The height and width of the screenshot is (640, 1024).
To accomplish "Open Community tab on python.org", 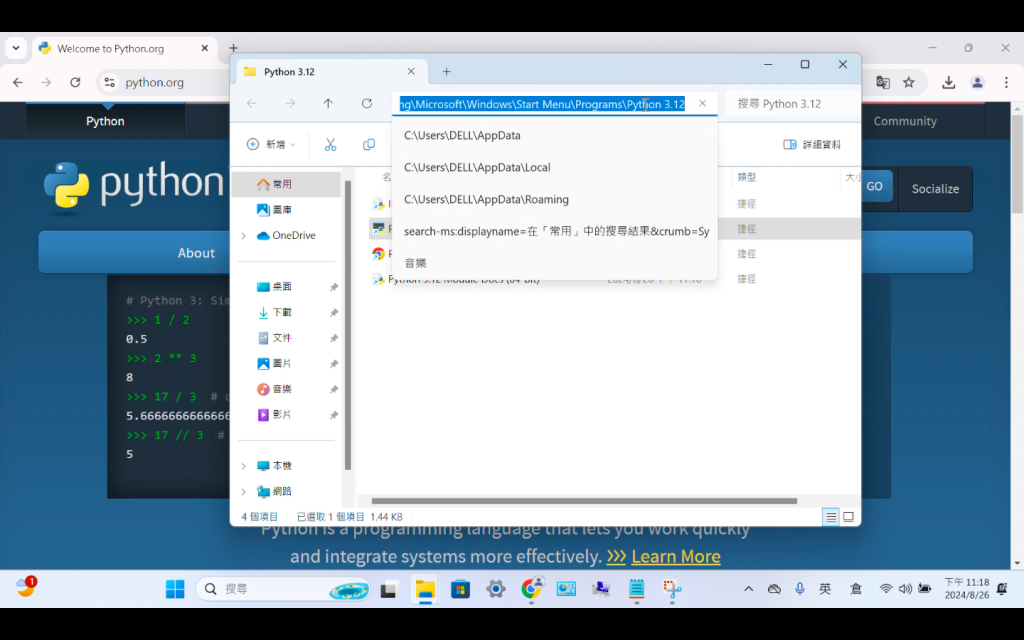I will (904, 121).
